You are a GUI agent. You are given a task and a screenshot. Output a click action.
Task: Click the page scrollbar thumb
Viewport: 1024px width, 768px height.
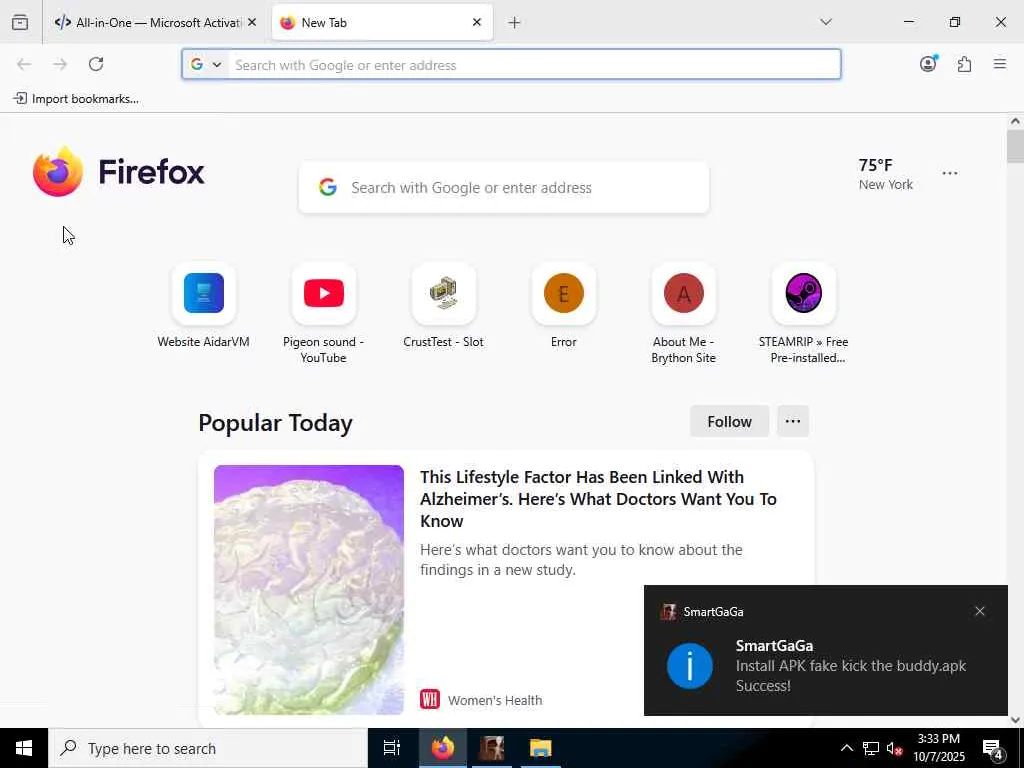pyautogui.click(x=1015, y=146)
